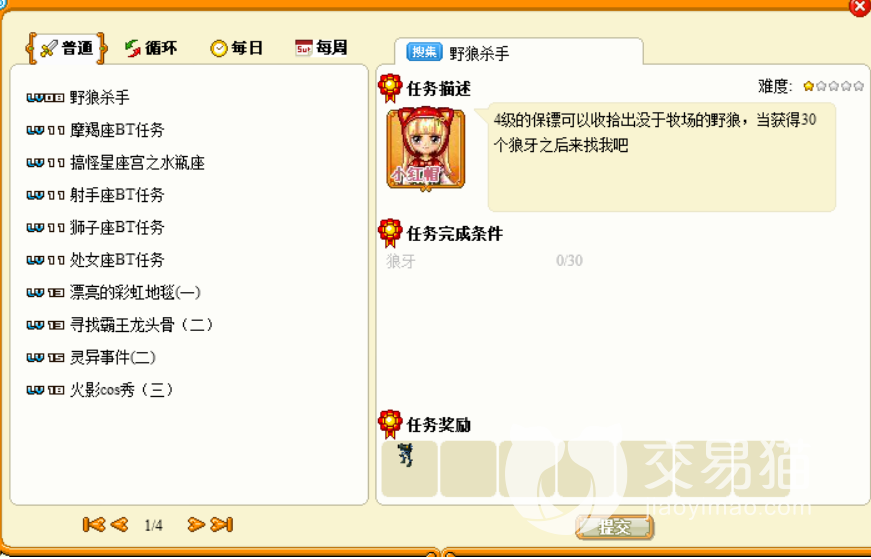The height and width of the screenshot is (559, 871).
Task: Select the 火影cos秀（三）quest
Action: (101, 390)
